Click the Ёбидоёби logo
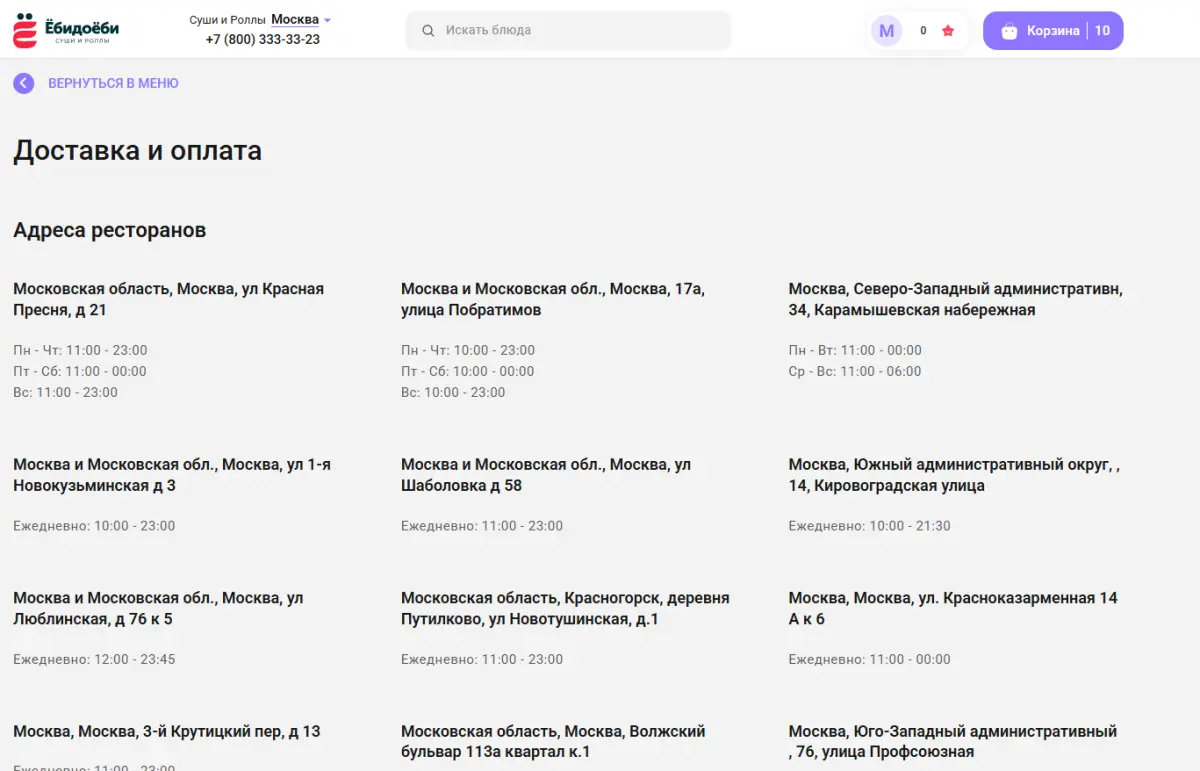The image size is (1200, 771). coord(66,30)
